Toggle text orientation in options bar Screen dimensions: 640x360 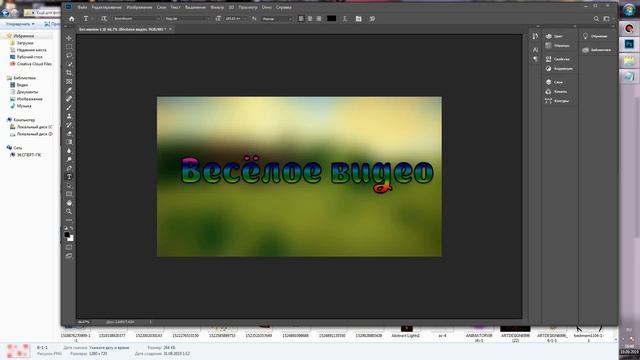[x=104, y=19]
